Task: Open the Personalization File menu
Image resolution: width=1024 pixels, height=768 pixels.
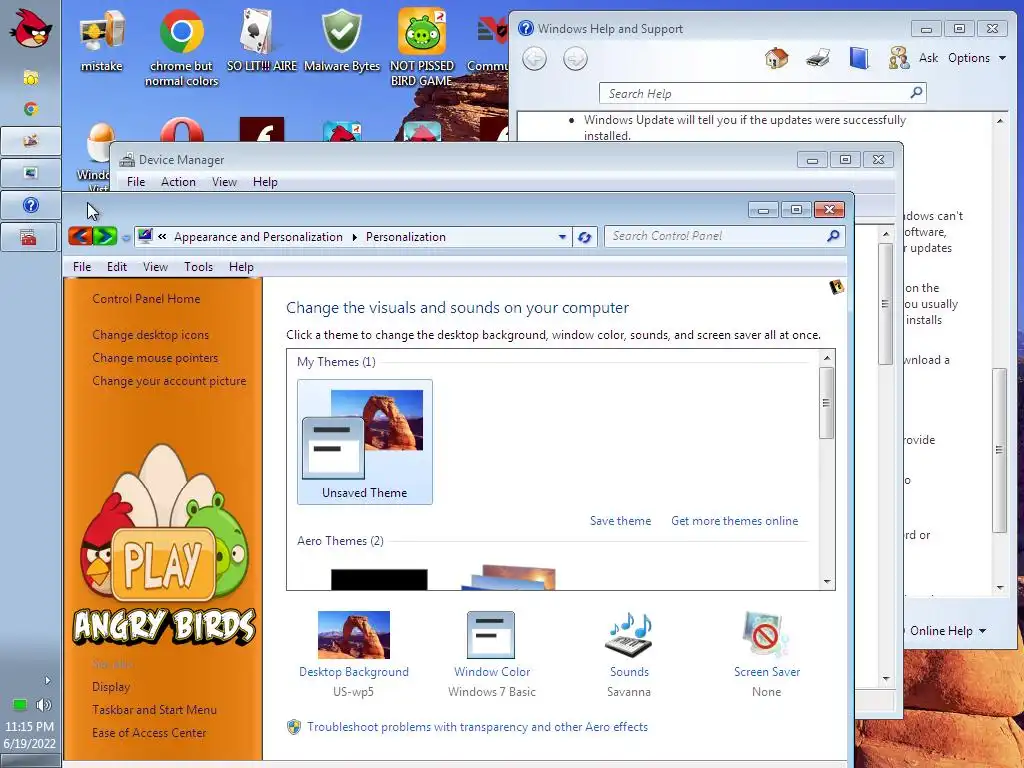Action: coord(82,267)
